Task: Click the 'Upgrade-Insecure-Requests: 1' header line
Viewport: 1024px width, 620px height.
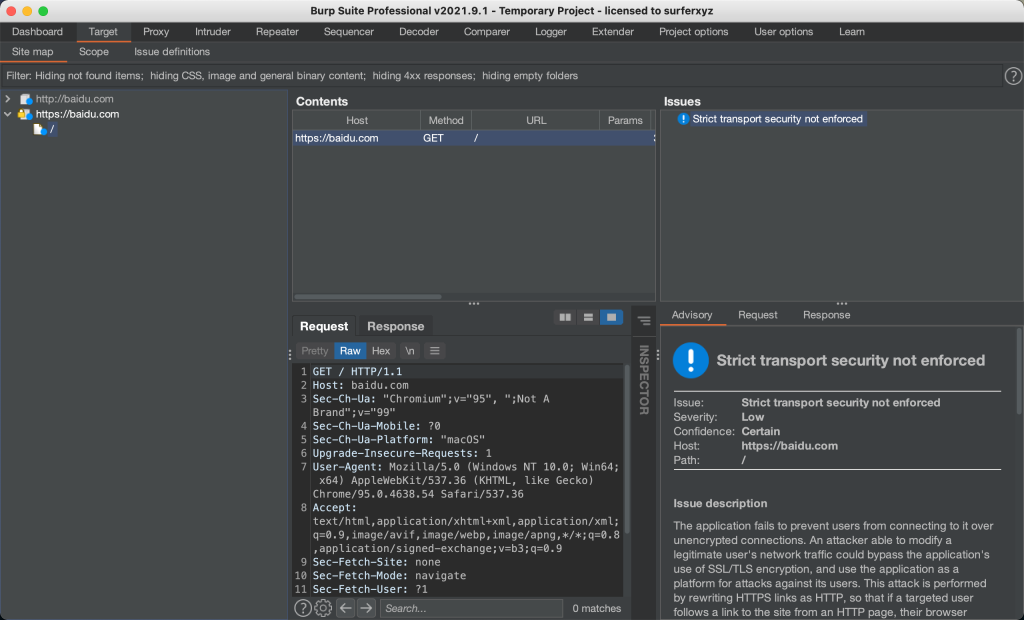Action: click(x=402, y=453)
